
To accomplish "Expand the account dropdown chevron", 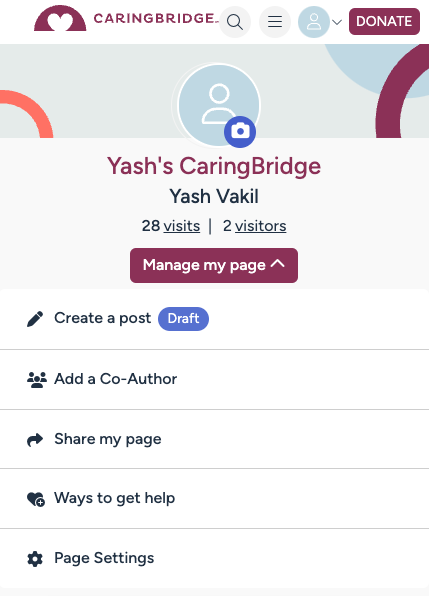I will 337,22.
